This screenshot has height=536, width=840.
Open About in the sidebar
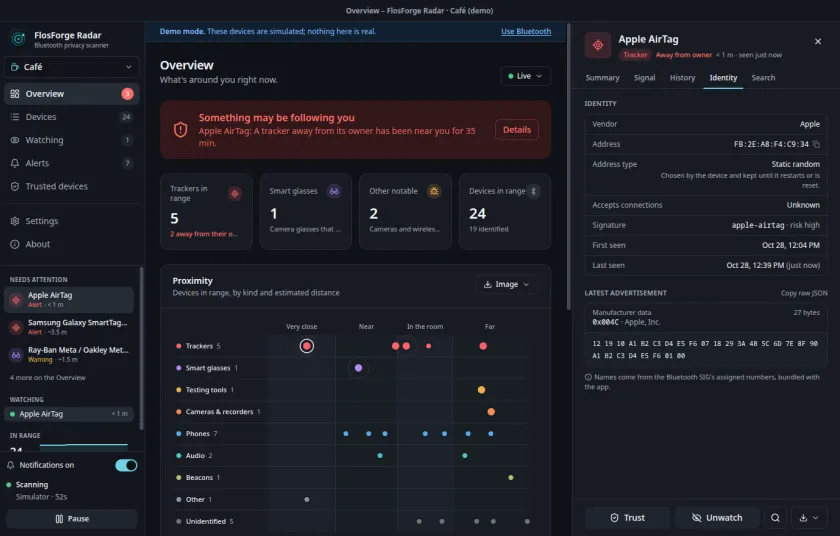72,244
